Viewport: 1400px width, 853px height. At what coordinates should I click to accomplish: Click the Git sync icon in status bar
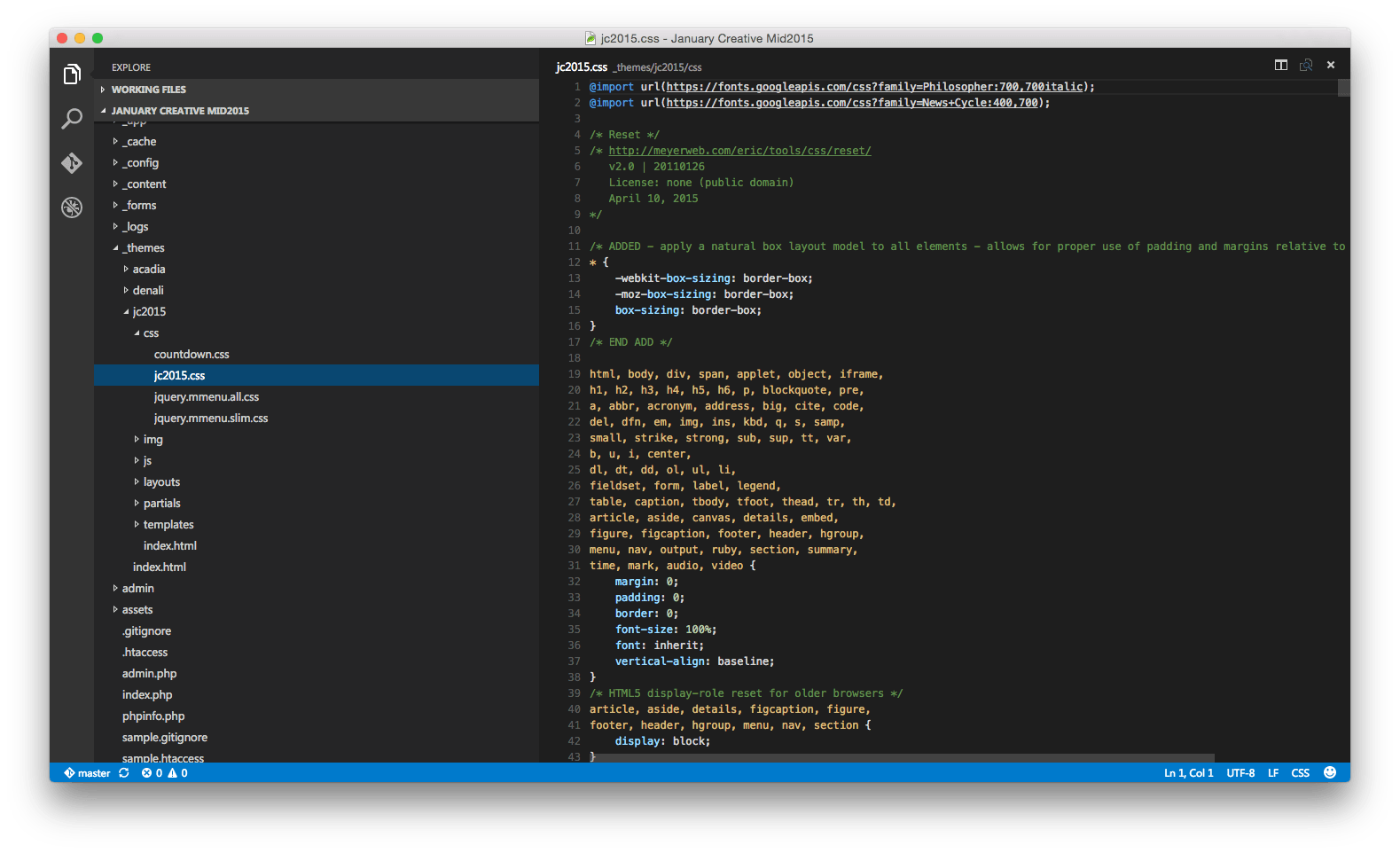pos(124,773)
